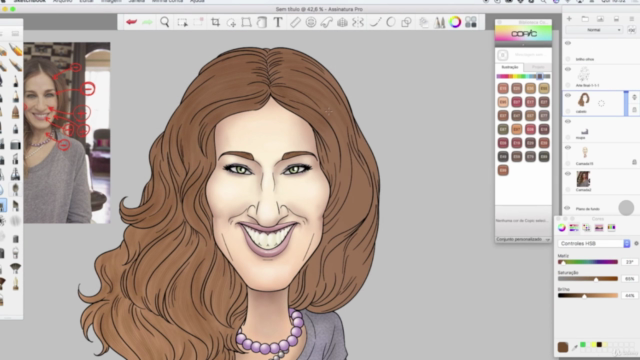Adjust the Brilho slider

pyautogui.click(x=588, y=296)
